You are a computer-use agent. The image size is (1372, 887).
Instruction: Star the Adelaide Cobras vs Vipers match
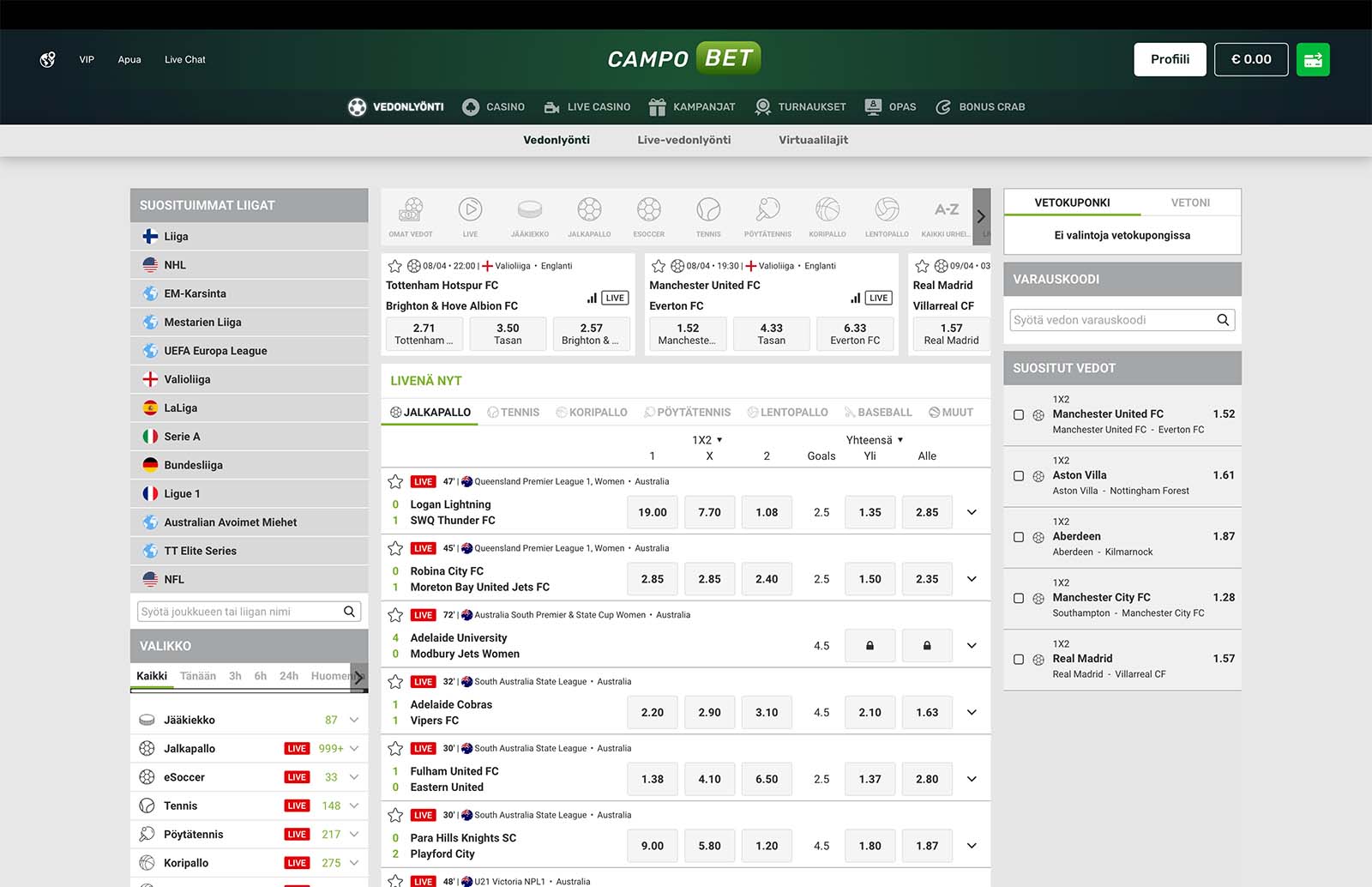point(395,682)
